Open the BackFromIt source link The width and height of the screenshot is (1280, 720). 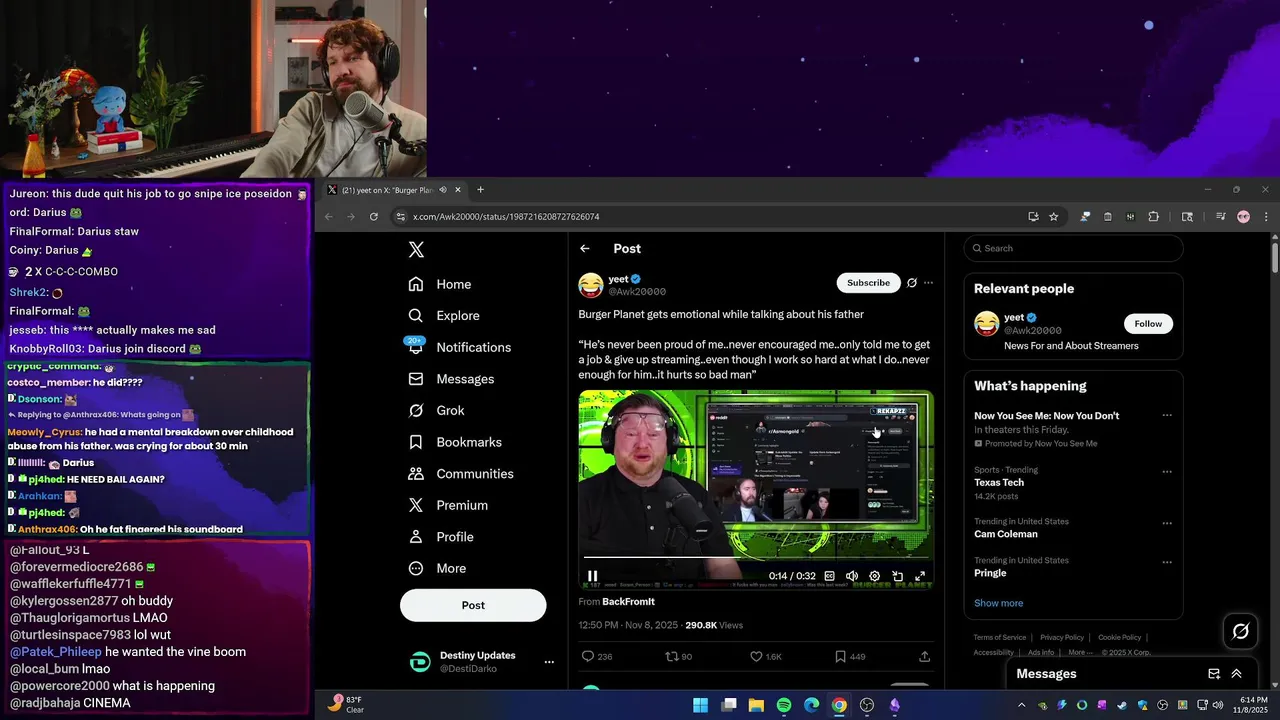point(628,602)
